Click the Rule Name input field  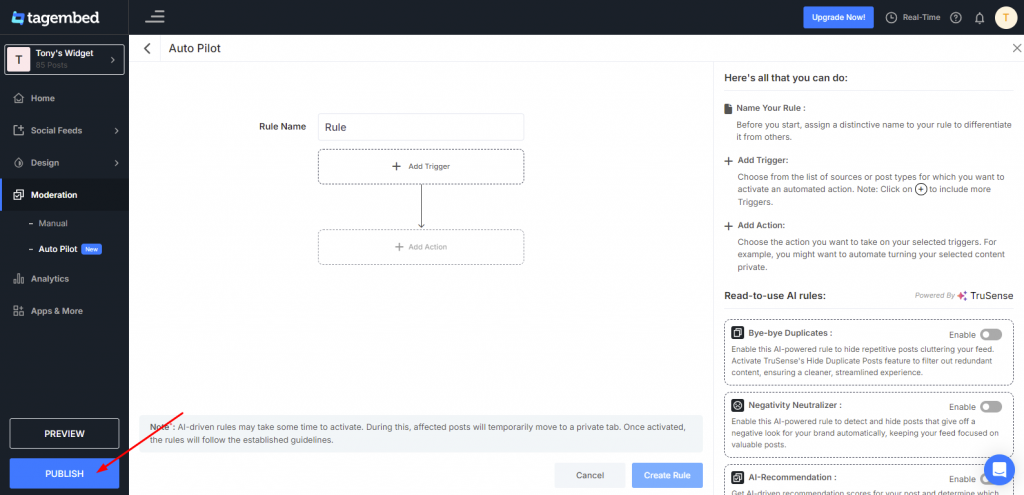coord(421,127)
